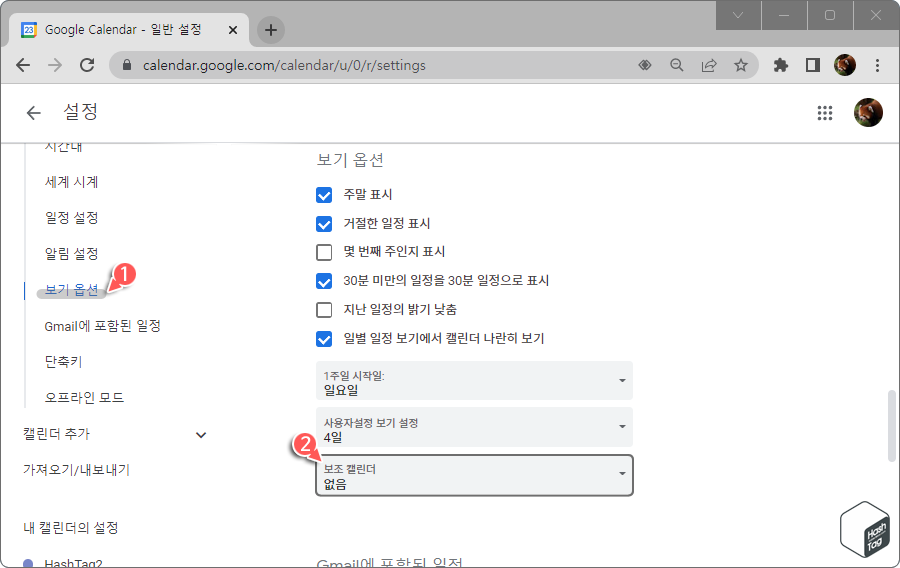Viewport: 900px width, 568px height.
Task: Click the share page icon
Action: 709,65
